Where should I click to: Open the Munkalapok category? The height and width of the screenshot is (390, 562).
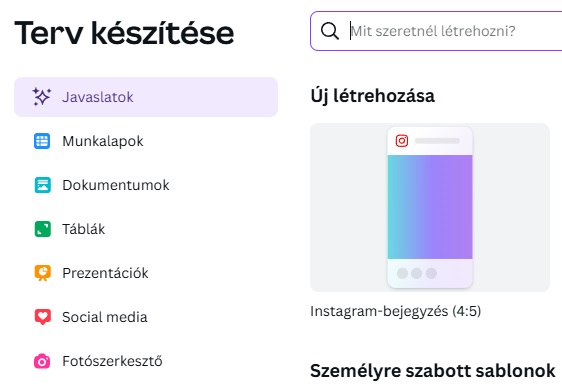tap(146, 141)
